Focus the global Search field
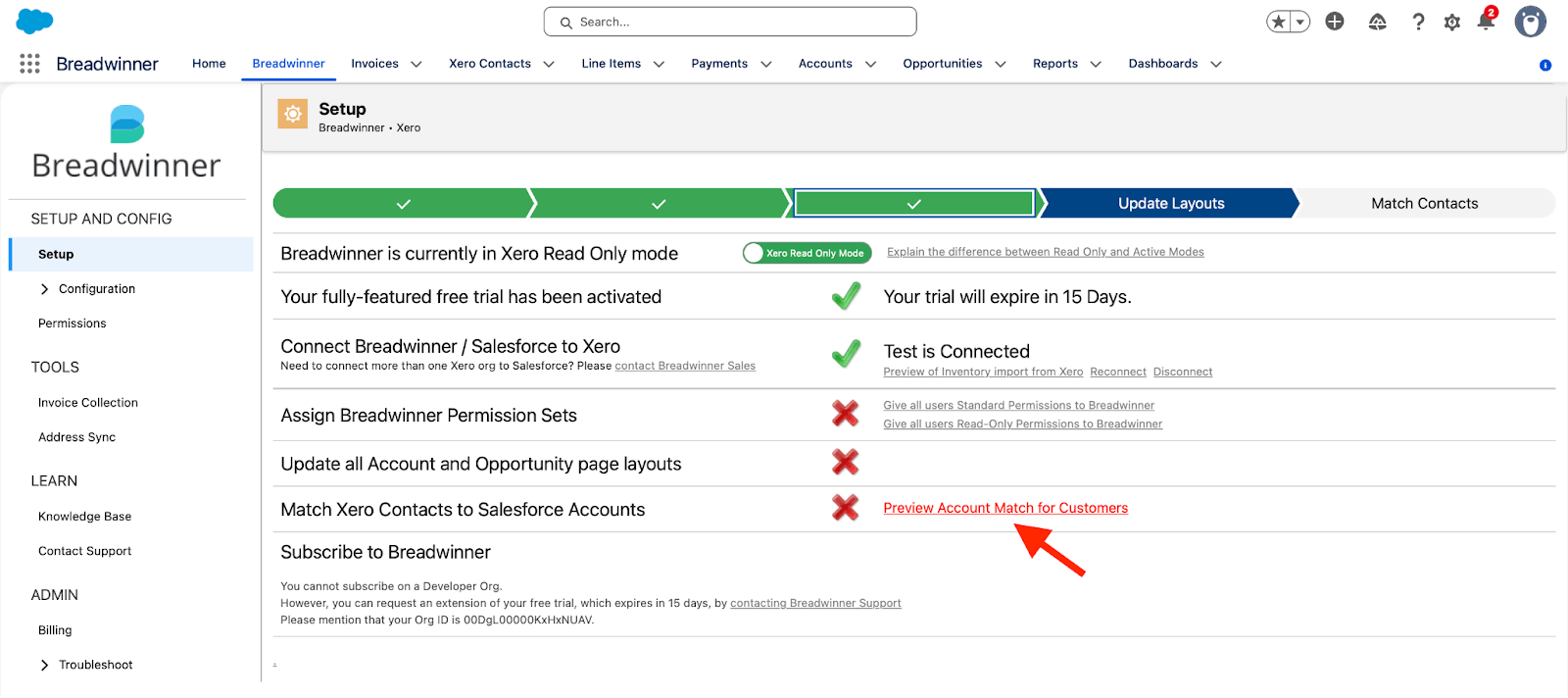This screenshot has width=1568, height=698. coord(730,22)
